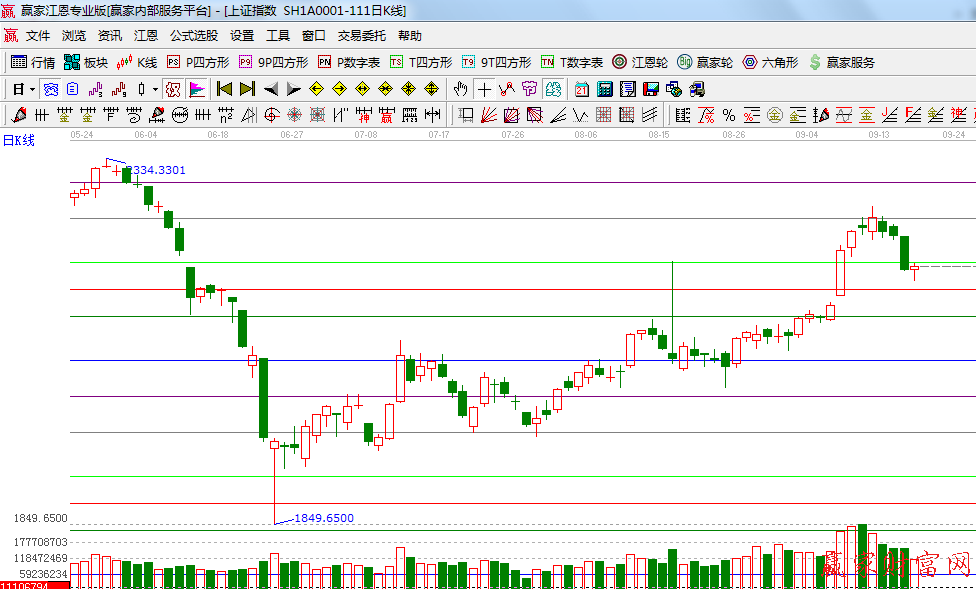Expand the candlestick style dropdown arrow
This screenshot has height=589, width=976.
pos(155,89)
